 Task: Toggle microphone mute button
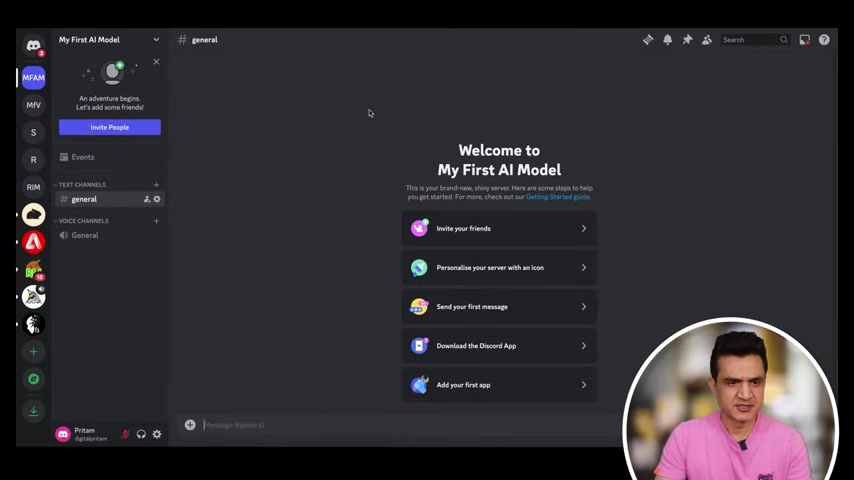[x=125, y=434]
